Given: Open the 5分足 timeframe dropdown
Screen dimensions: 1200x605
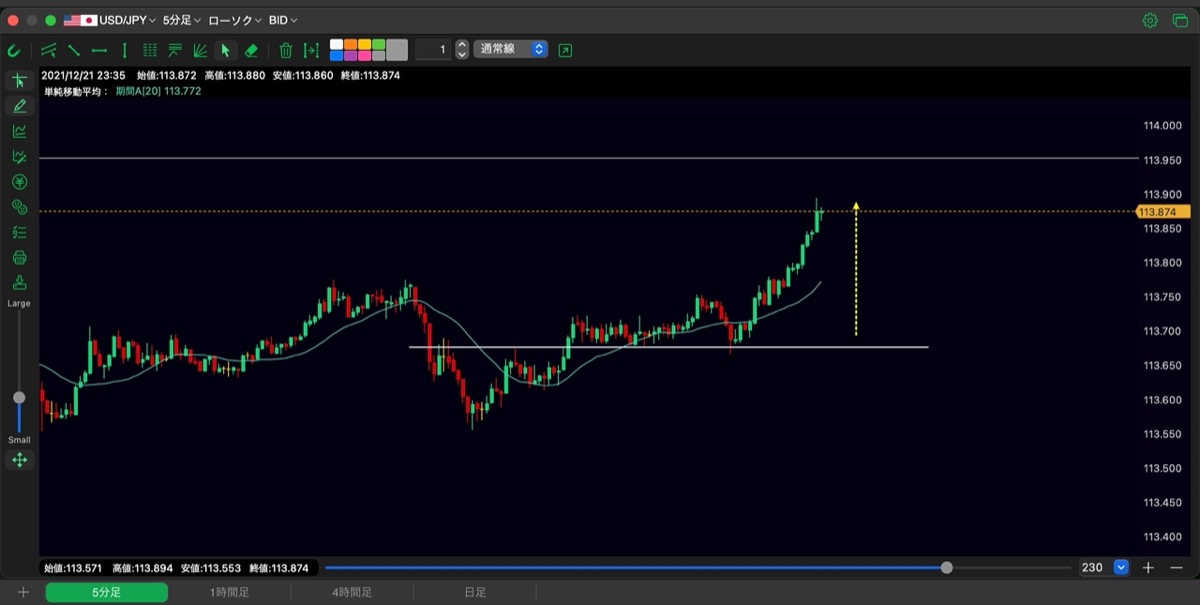Looking at the screenshot, I should [181, 20].
